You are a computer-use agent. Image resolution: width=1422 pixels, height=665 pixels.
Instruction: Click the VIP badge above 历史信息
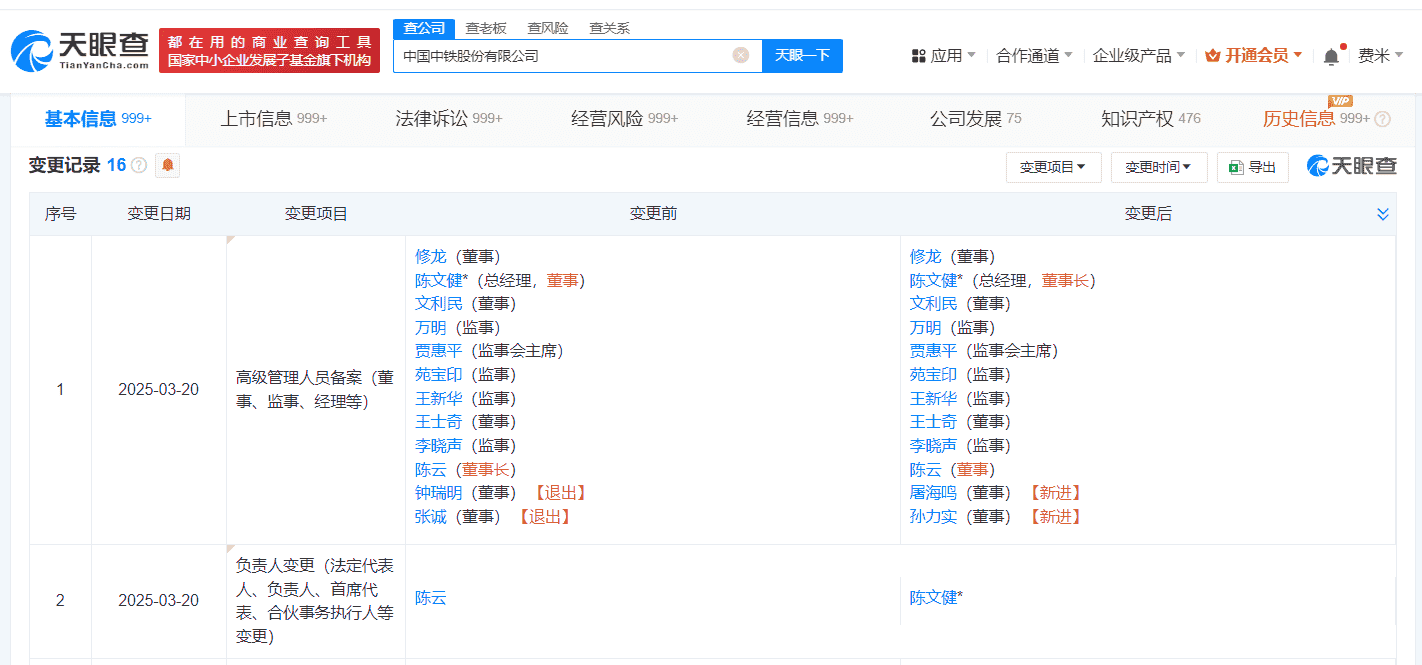click(1340, 101)
